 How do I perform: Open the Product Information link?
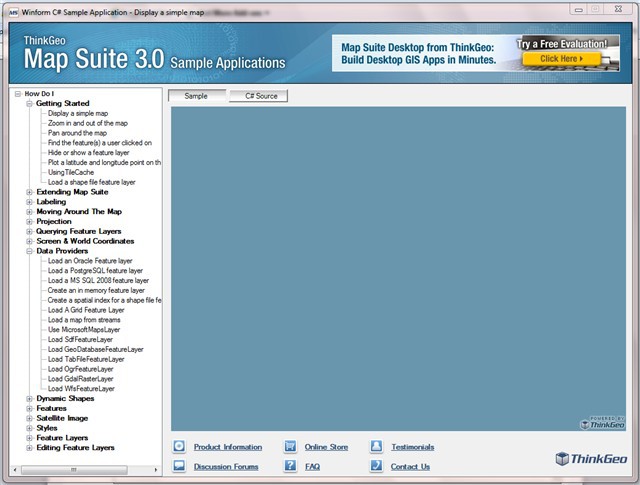click(x=228, y=447)
